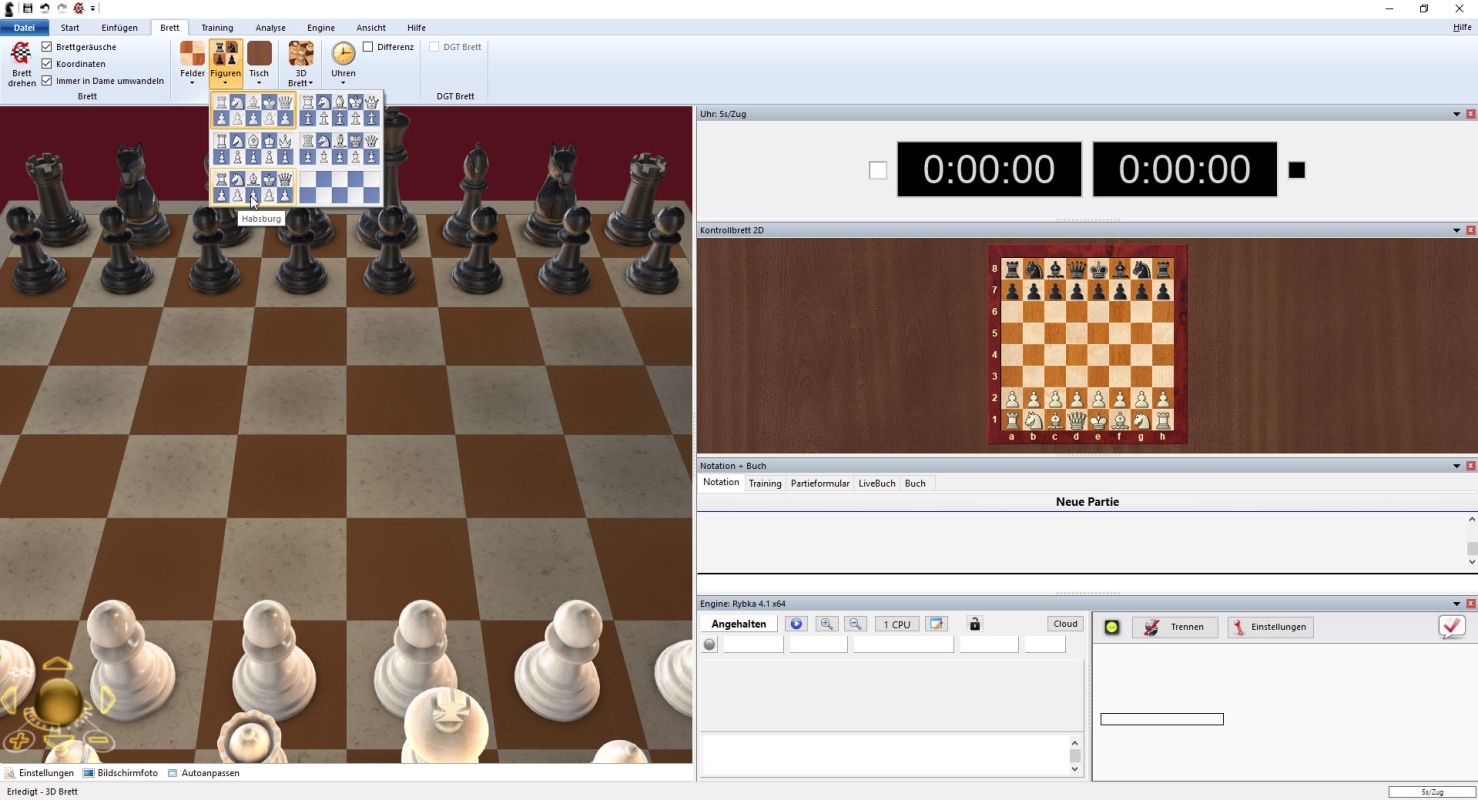Open the 3D Brett dropdown
The width and height of the screenshot is (1478, 800).
[301, 65]
